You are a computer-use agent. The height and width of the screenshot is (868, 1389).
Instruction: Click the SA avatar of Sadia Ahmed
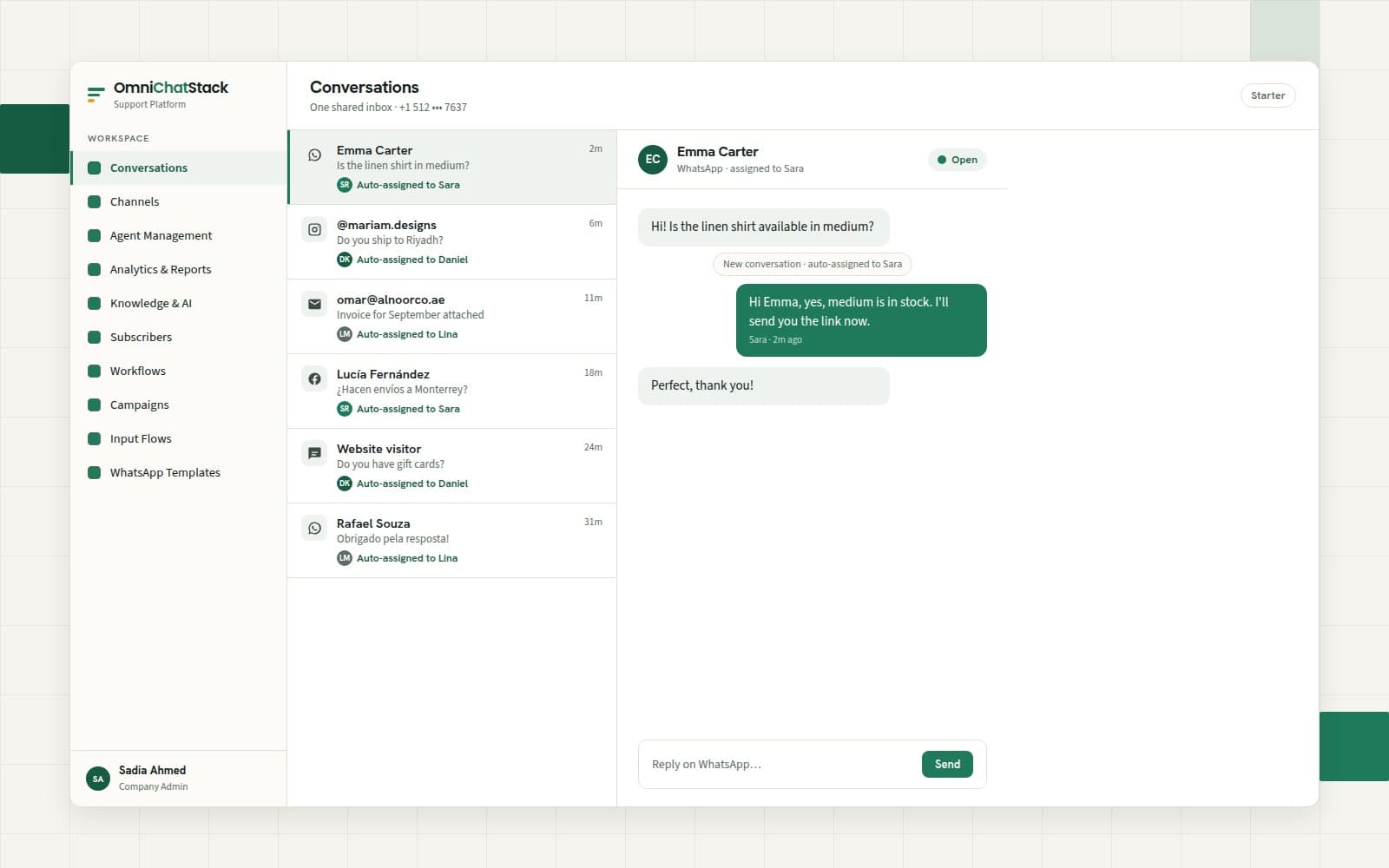point(98,779)
